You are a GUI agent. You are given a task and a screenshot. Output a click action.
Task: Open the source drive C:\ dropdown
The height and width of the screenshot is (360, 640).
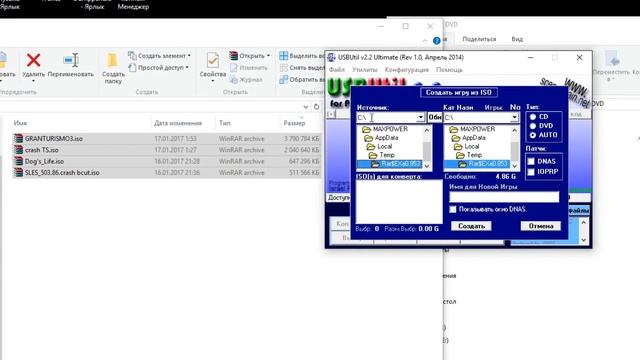pyautogui.click(x=420, y=117)
